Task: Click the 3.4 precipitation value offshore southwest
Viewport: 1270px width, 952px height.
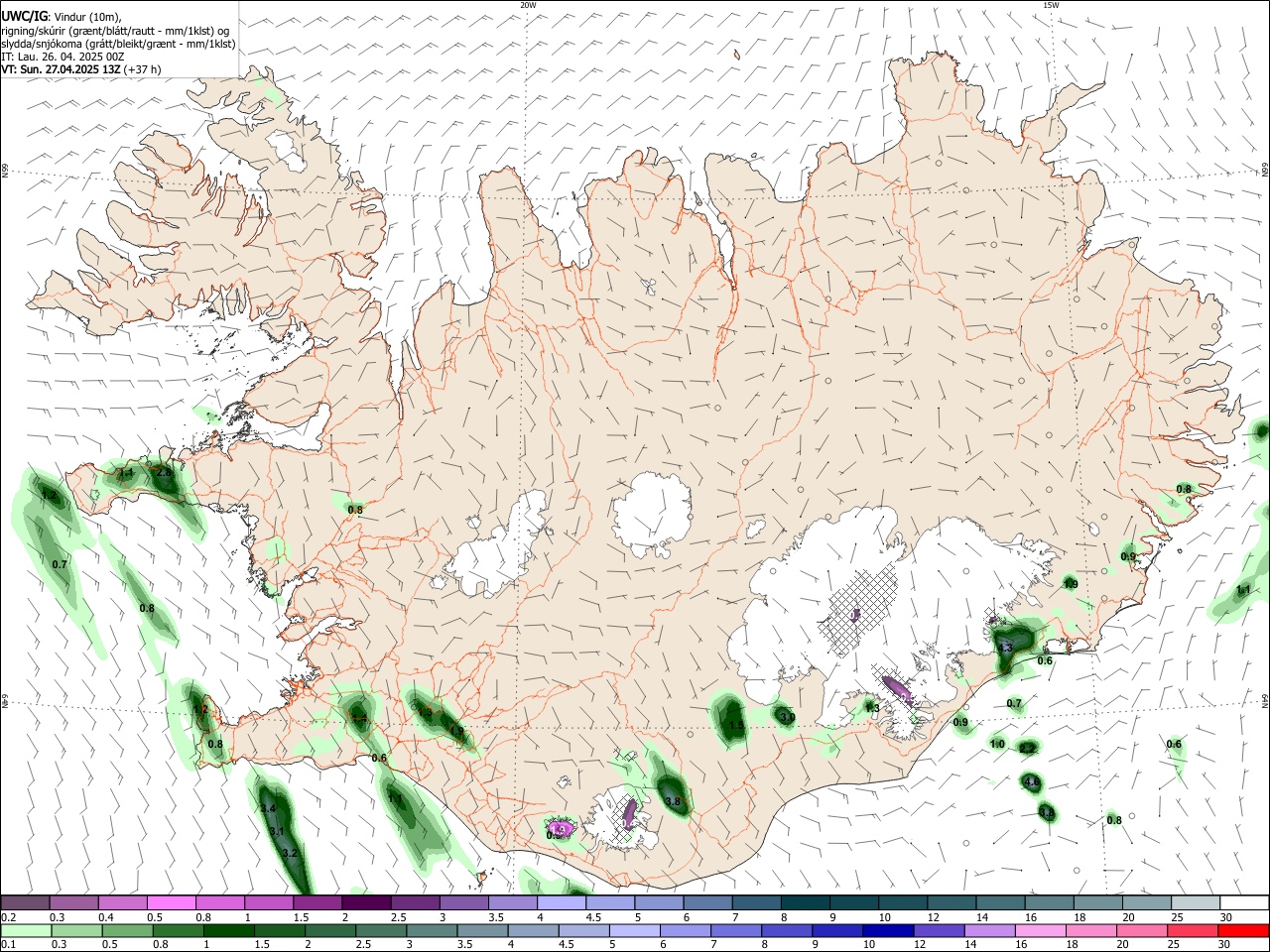Action: [268, 809]
